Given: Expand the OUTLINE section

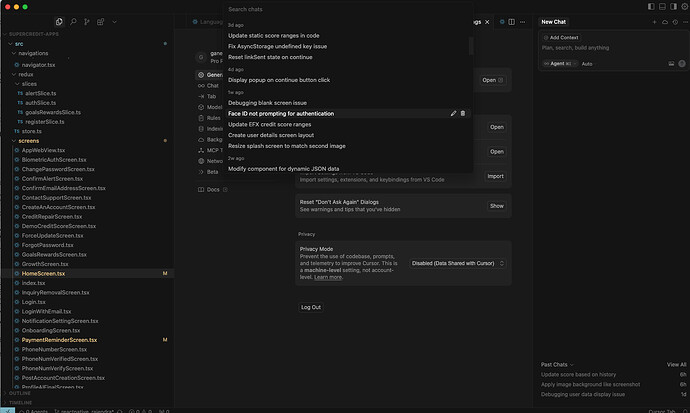Looking at the screenshot, I should point(17,393).
